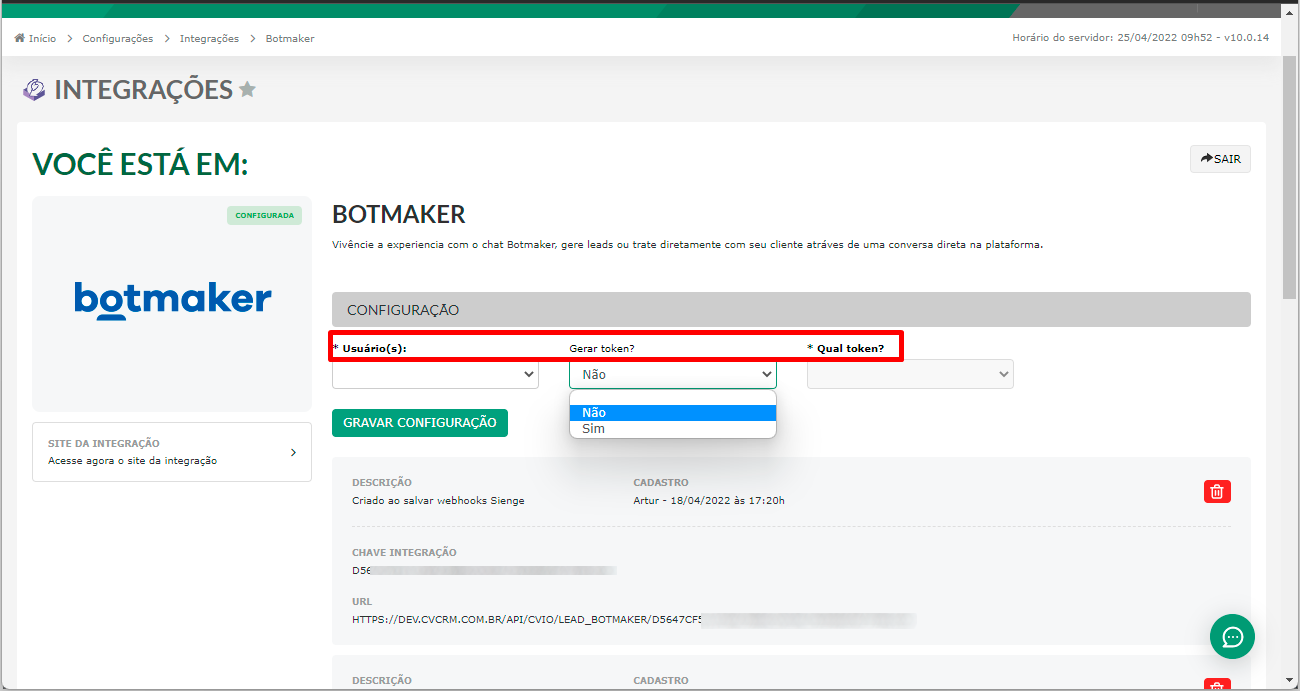Click the vertical page scrollbar
Screen dimensions: 1300x691
pyautogui.click(x=1290, y=177)
